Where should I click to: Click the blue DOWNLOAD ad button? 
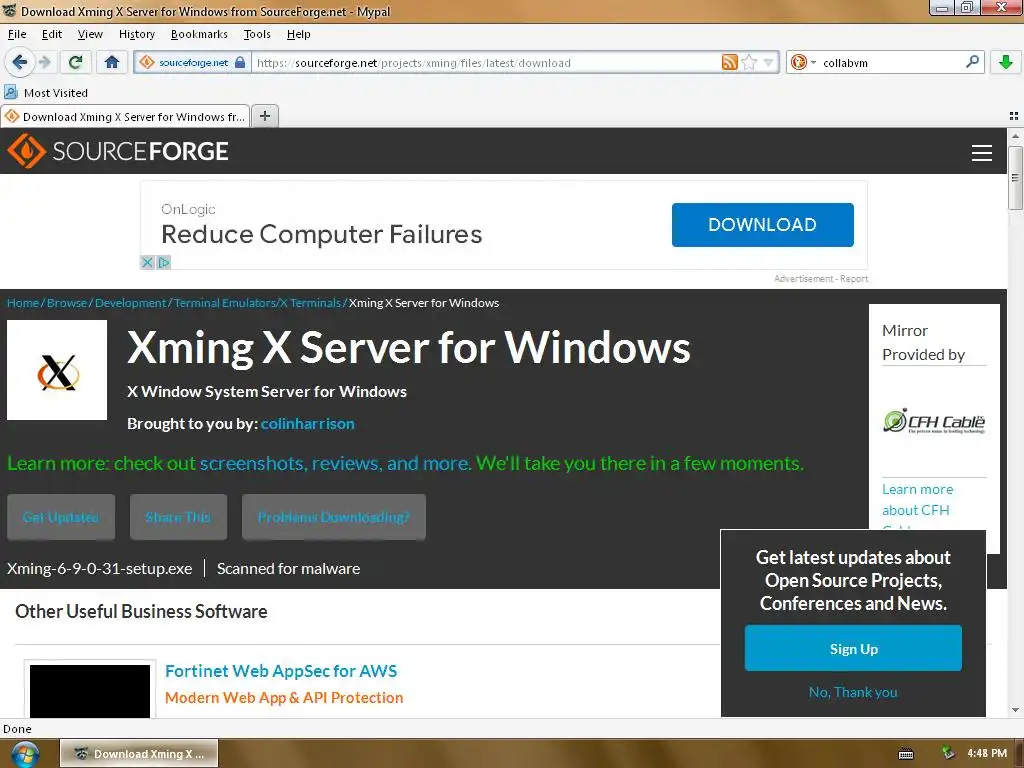(x=762, y=225)
